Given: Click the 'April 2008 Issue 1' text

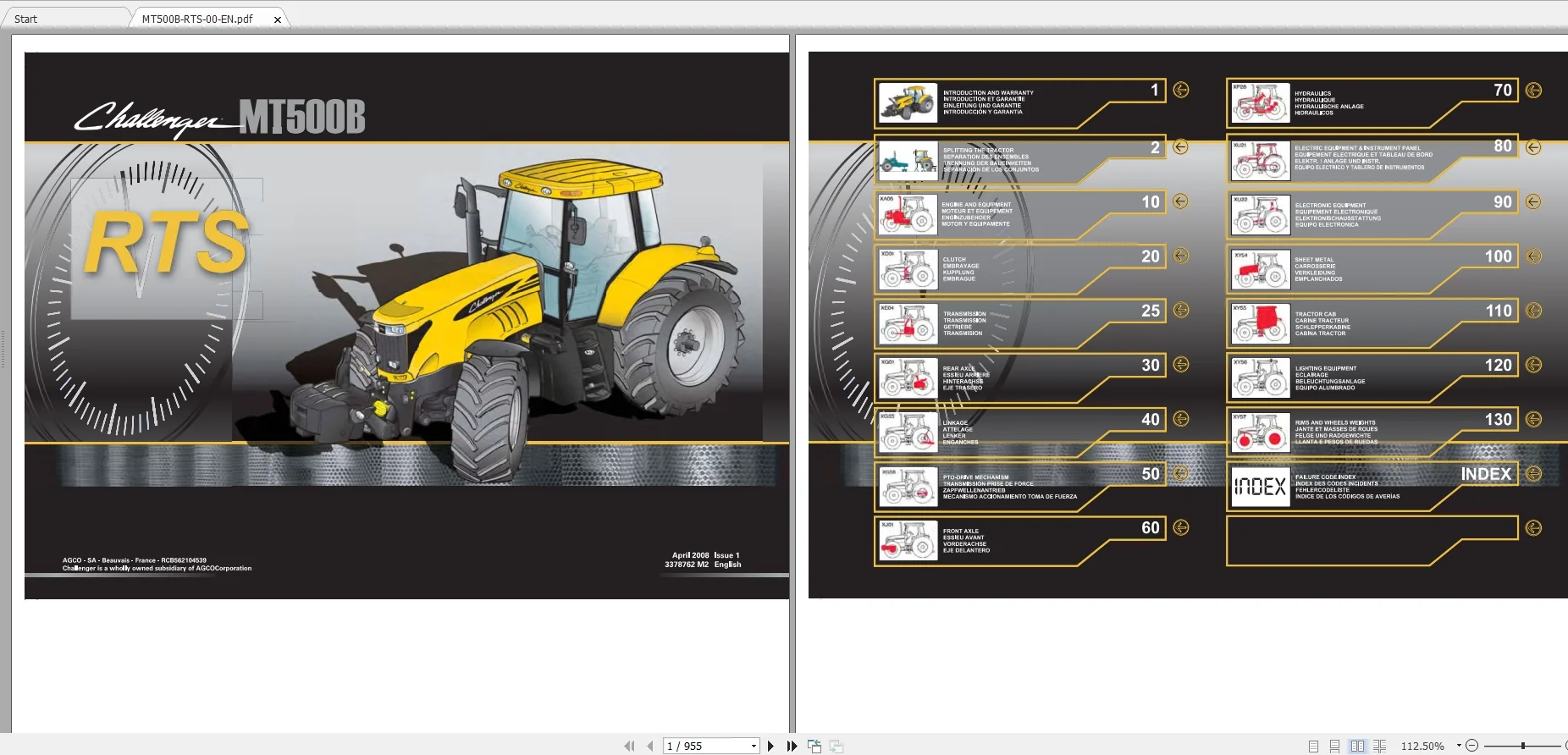Looking at the screenshot, I should 706,555.
